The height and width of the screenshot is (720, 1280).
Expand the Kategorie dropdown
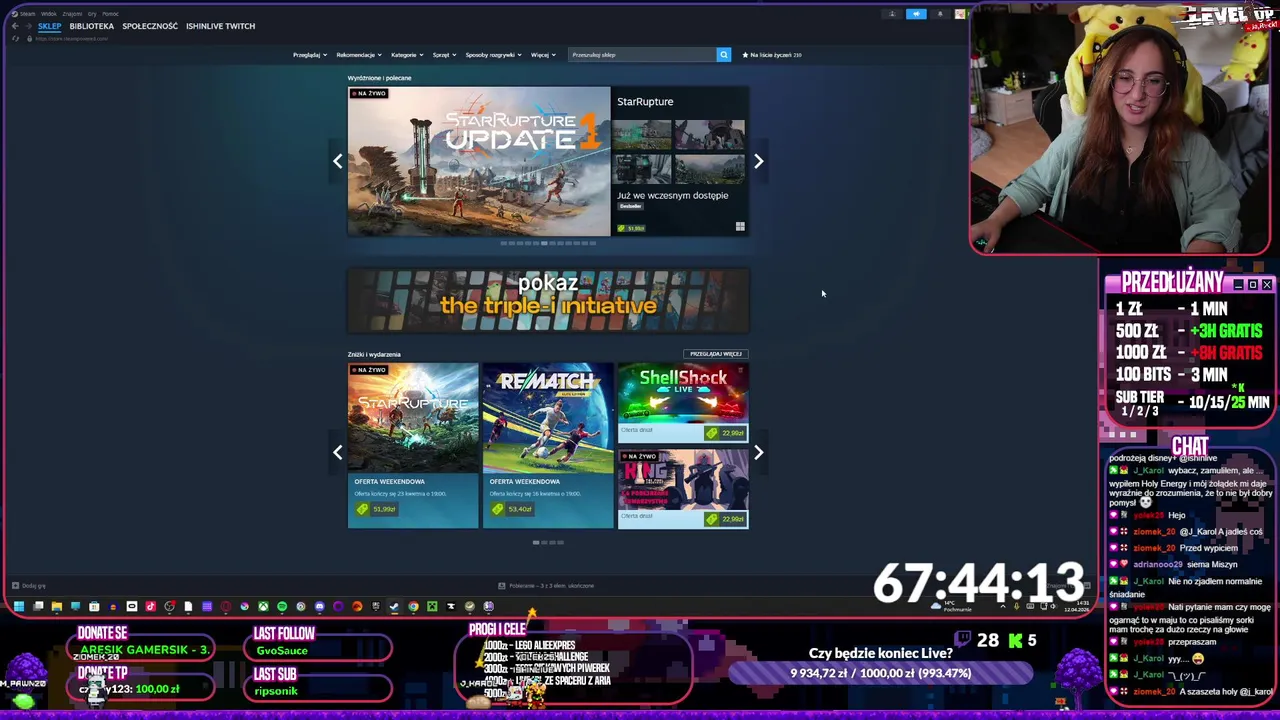pyautogui.click(x=406, y=55)
